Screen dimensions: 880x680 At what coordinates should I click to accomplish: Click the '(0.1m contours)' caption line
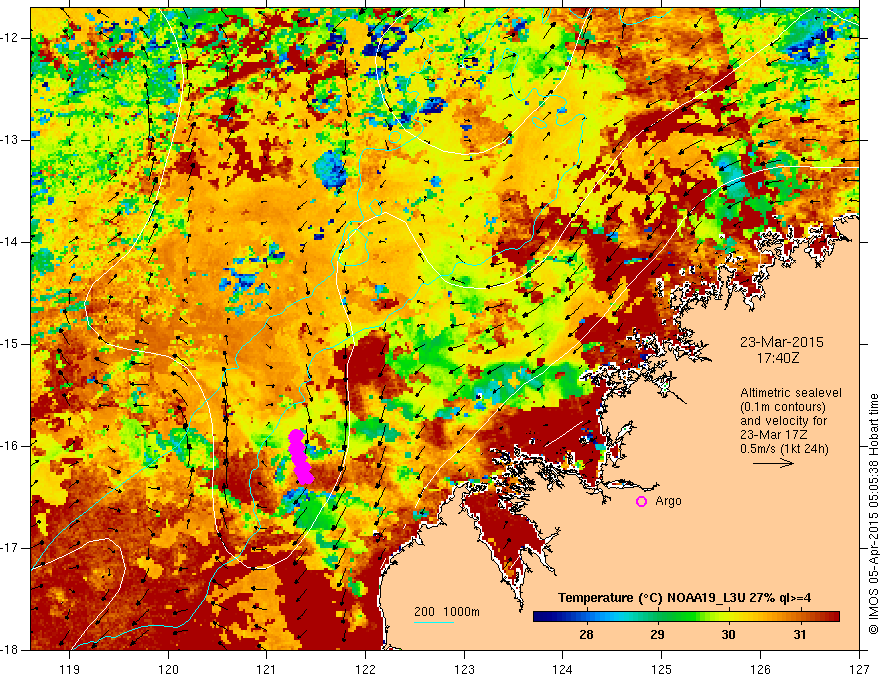pyautogui.click(x=783, y=407)
